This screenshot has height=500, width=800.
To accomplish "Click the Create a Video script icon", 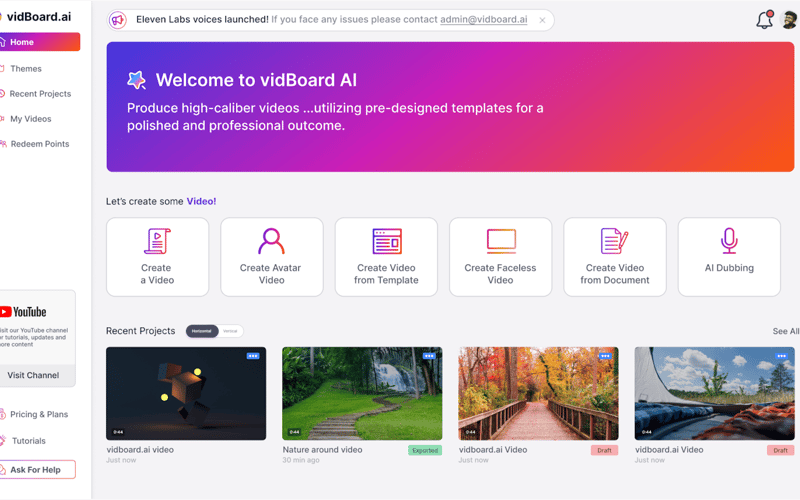I will (x=157, y=241).
